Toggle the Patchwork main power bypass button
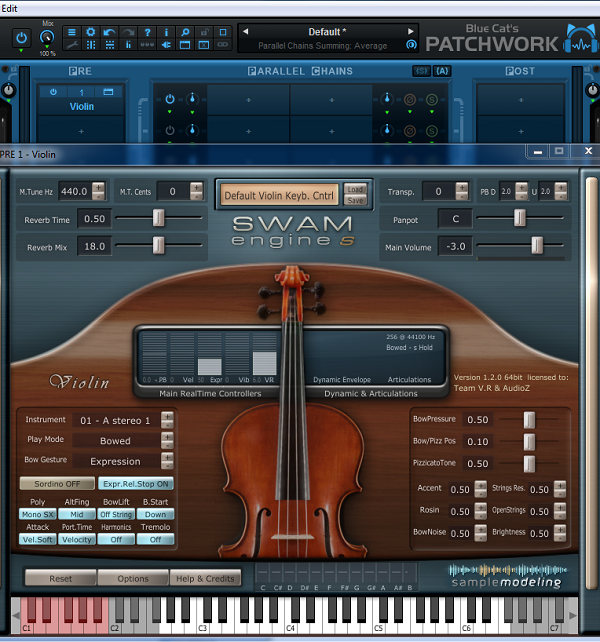 (21, 38)
